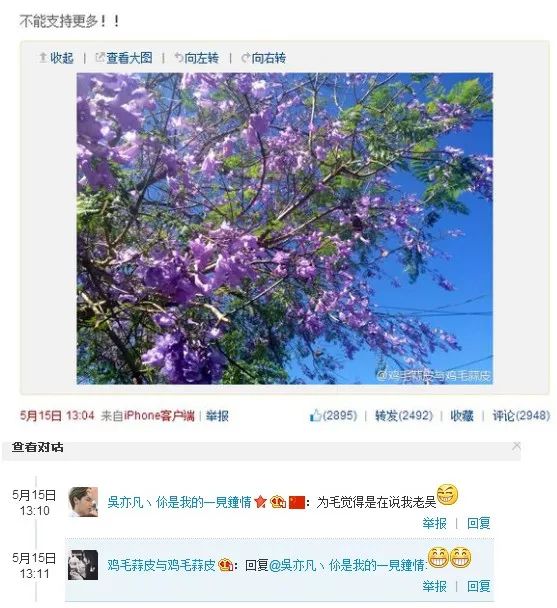Open the iPhone客户端 source link
Screen dimensions: 557x608
tap(159, 416)
